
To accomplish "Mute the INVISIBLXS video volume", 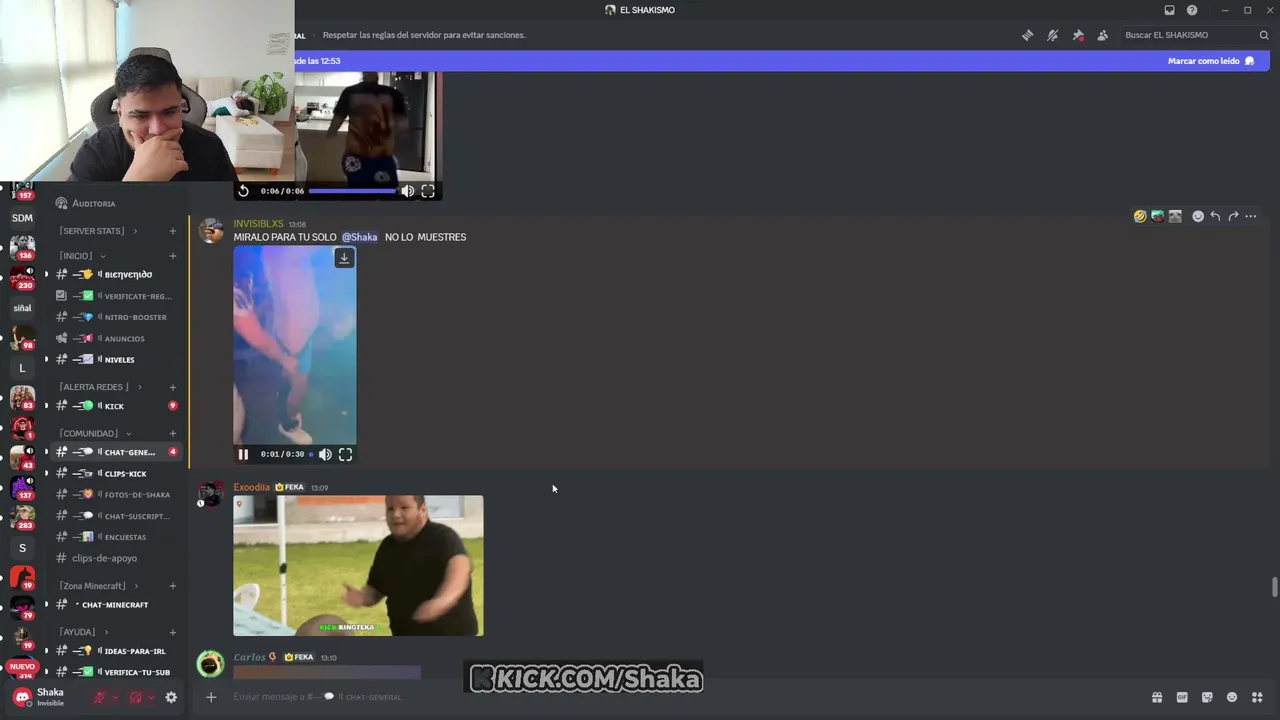I will pyautogui.click(x=325, y=454).
